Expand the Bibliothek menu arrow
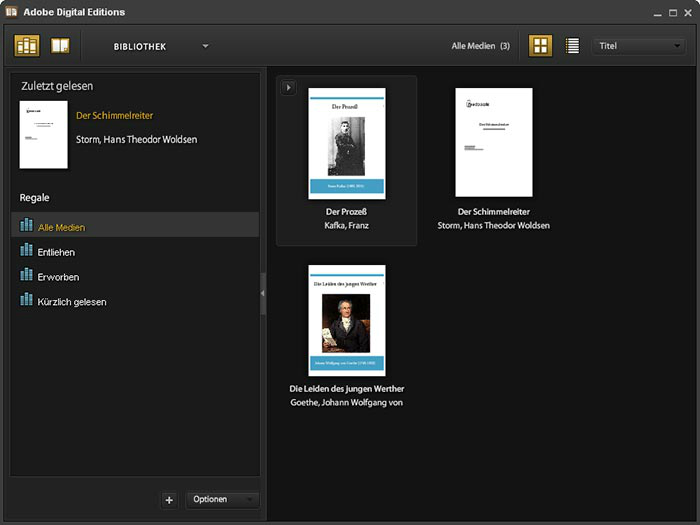 pos(205,46)
